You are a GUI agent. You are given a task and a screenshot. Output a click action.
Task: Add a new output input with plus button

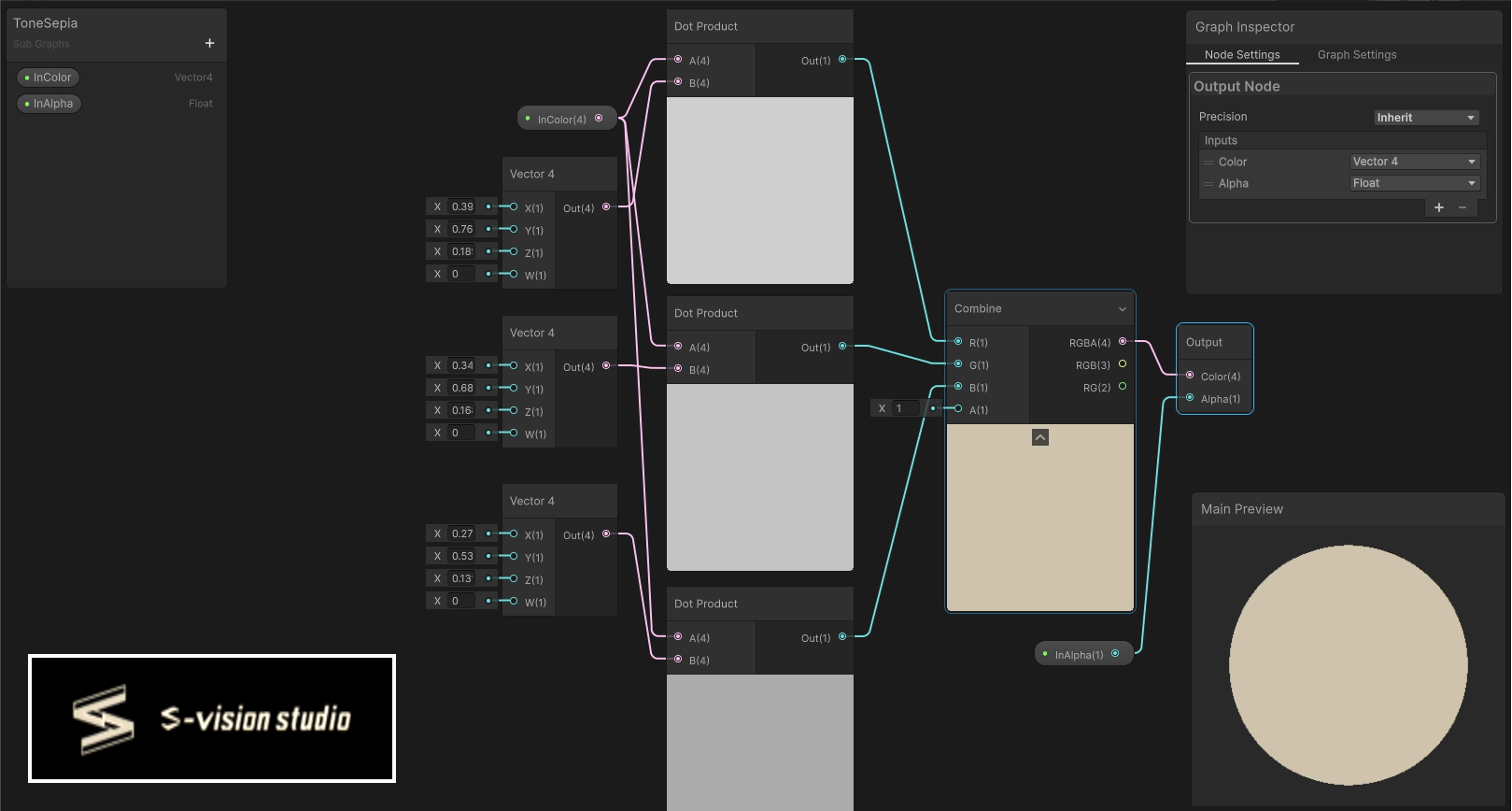point(1439,207)
